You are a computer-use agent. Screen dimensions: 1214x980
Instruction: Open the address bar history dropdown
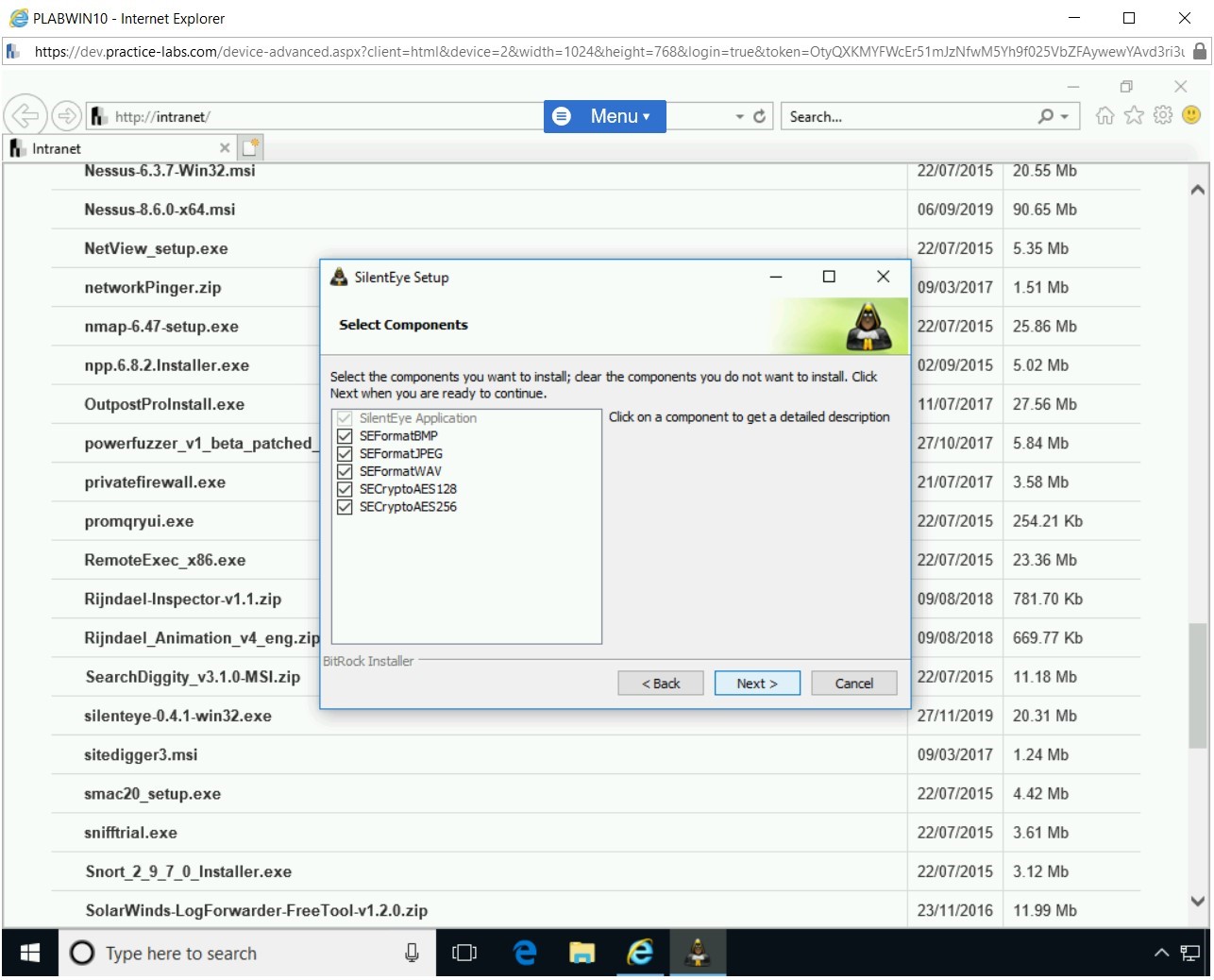point(739,117)
